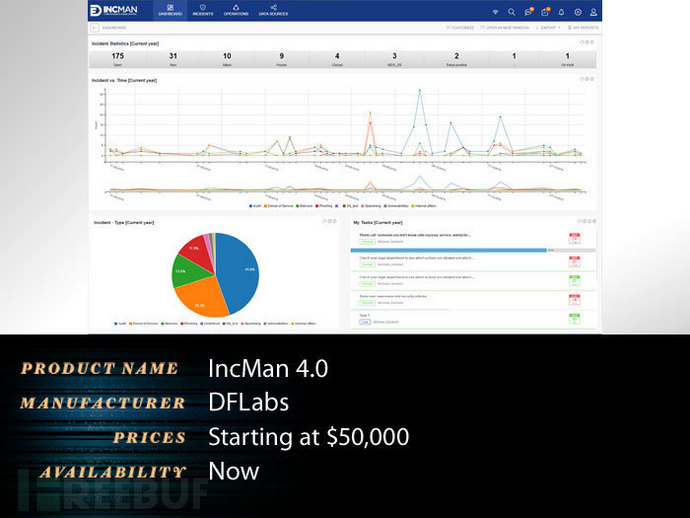Image resolution: width=690 pixels, height=518 pixels.
Task: Open the chat messages icon
Action: (x=529, y=12)
